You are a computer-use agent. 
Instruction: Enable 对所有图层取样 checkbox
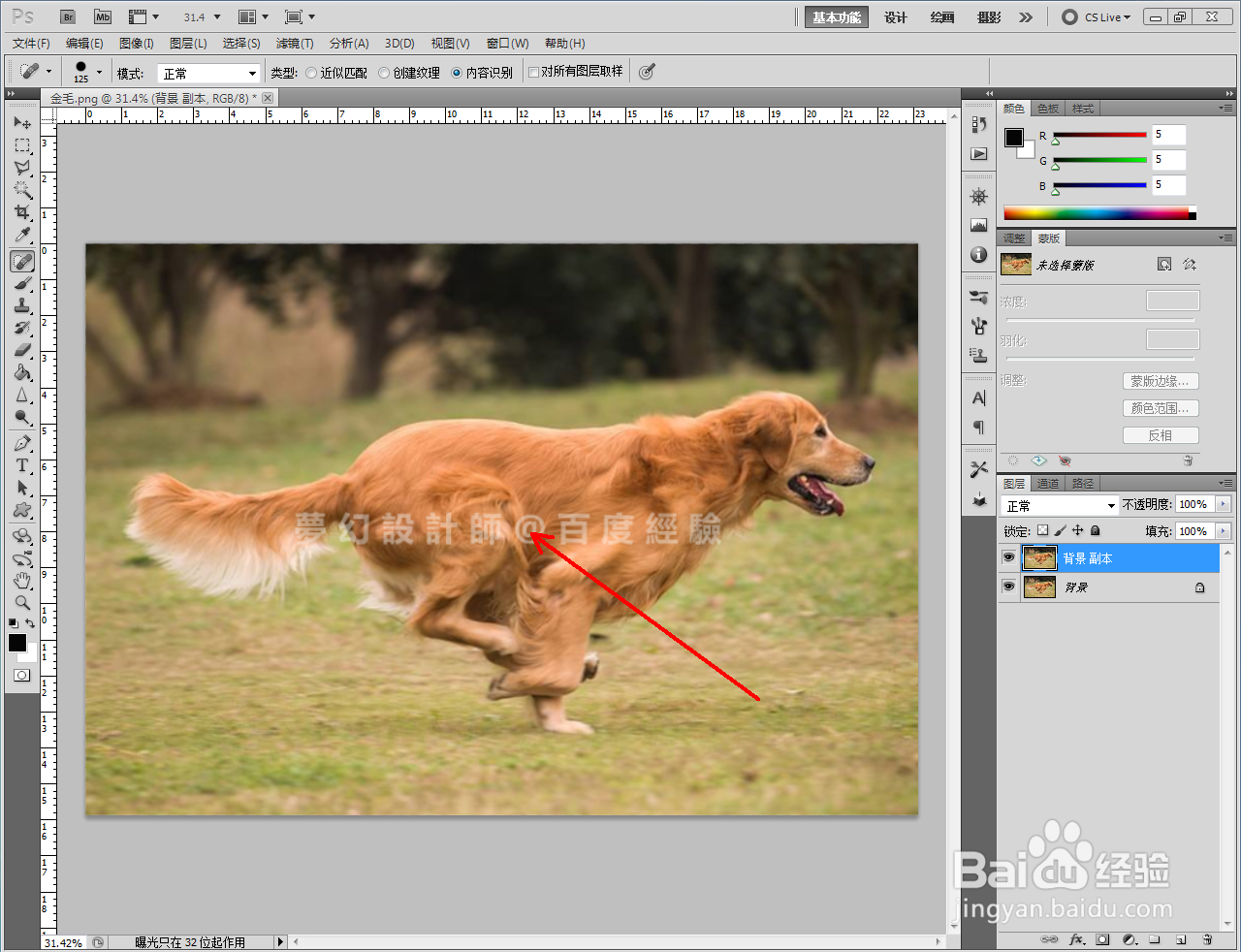pyautogui.click(x=533, y=72)
